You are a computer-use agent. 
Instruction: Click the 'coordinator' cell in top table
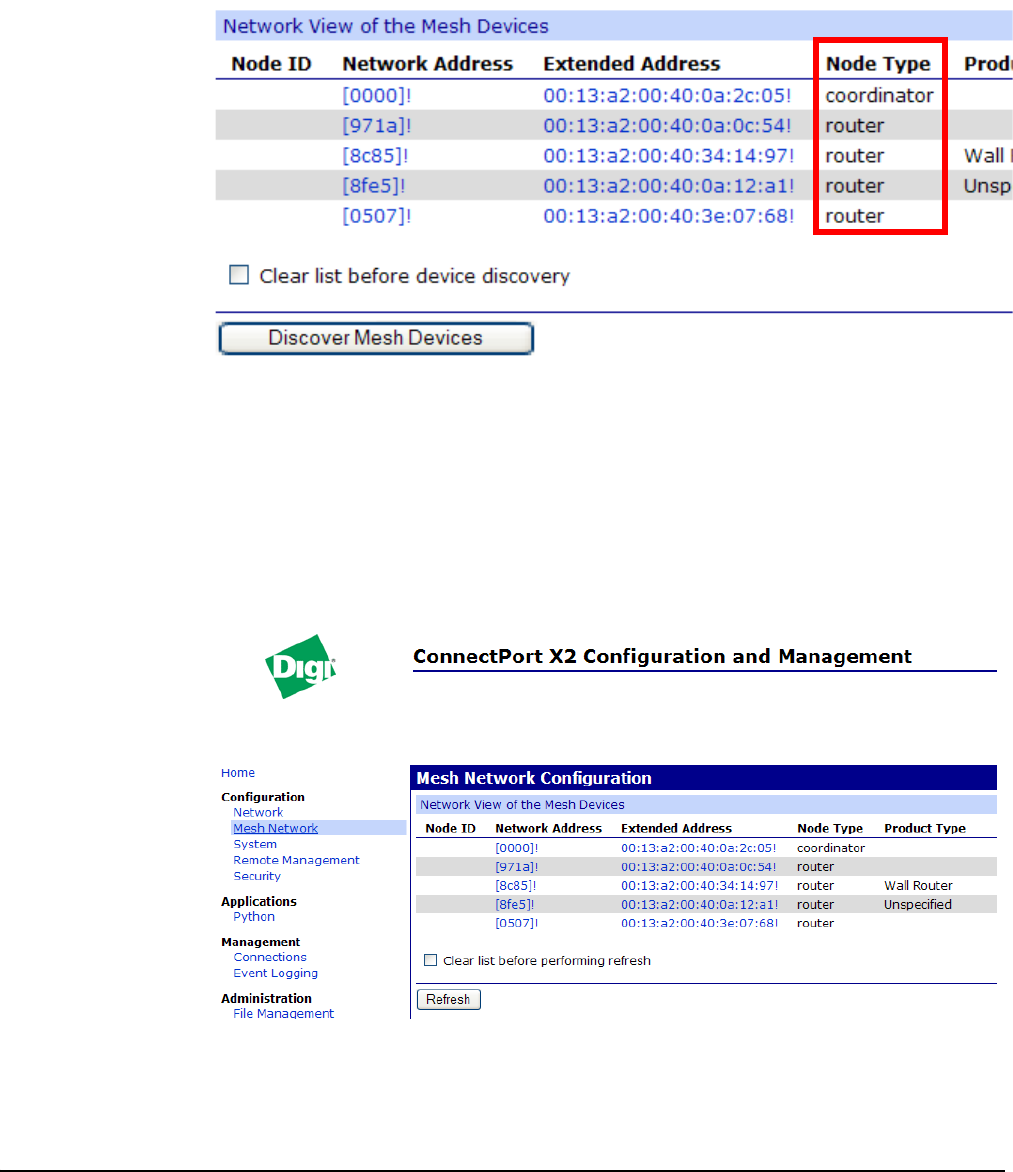pyautogui.click(x=879, y=96)
